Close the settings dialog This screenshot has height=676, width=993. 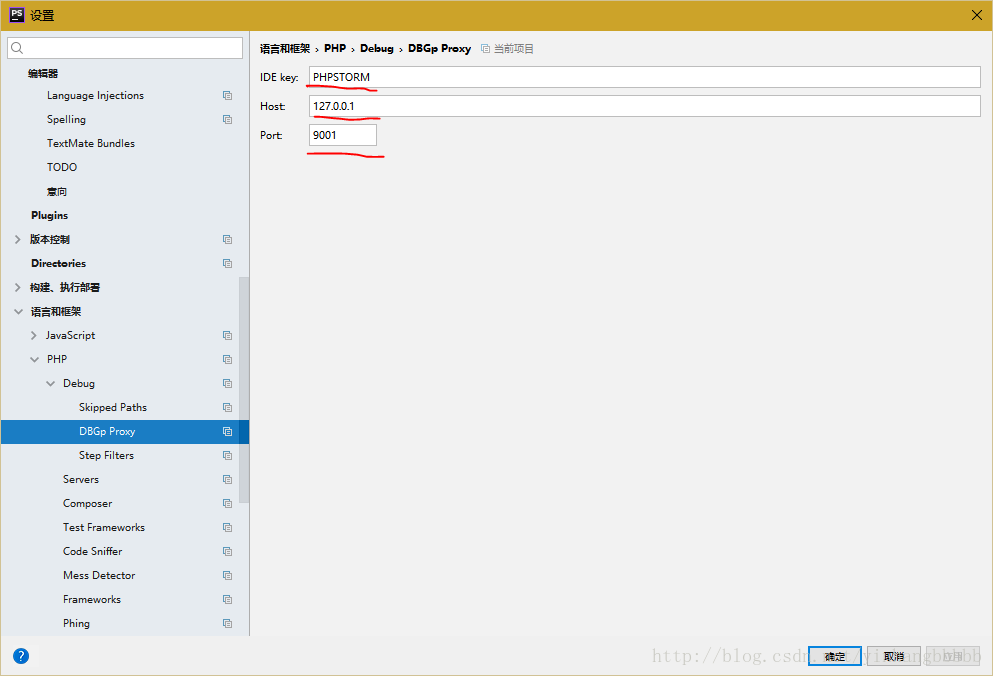pyautogui.click(x=977, y=15)
